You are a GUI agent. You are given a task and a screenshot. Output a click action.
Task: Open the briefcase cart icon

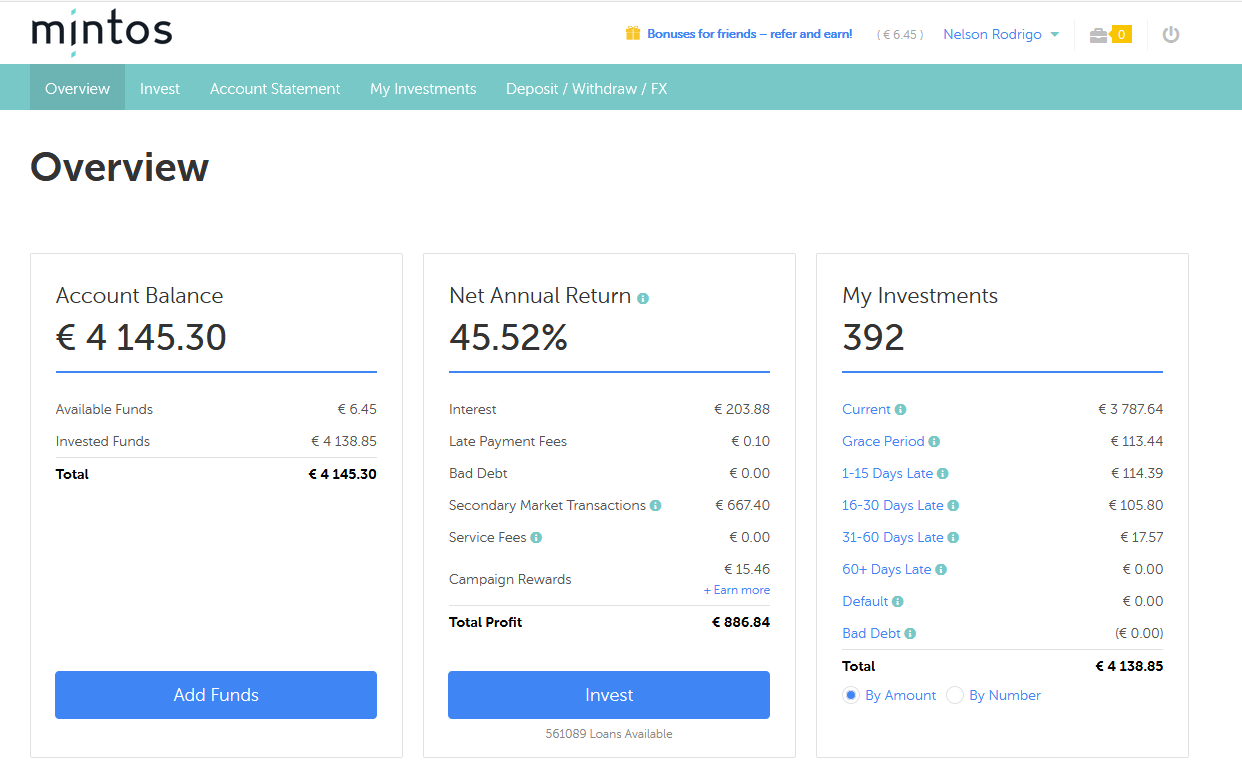pos(1099,35)
